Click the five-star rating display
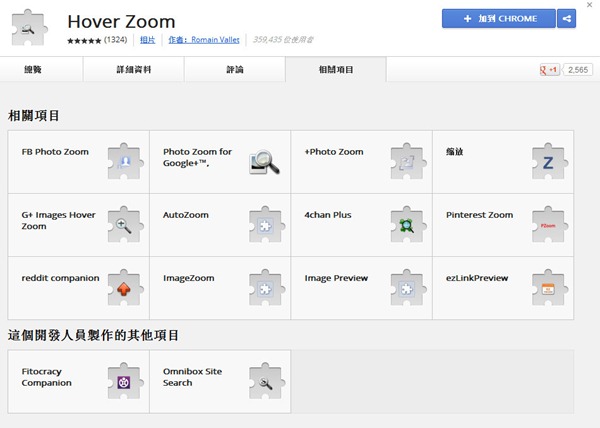This screenshot has height=428, width=600. click(x=83, y=41)
